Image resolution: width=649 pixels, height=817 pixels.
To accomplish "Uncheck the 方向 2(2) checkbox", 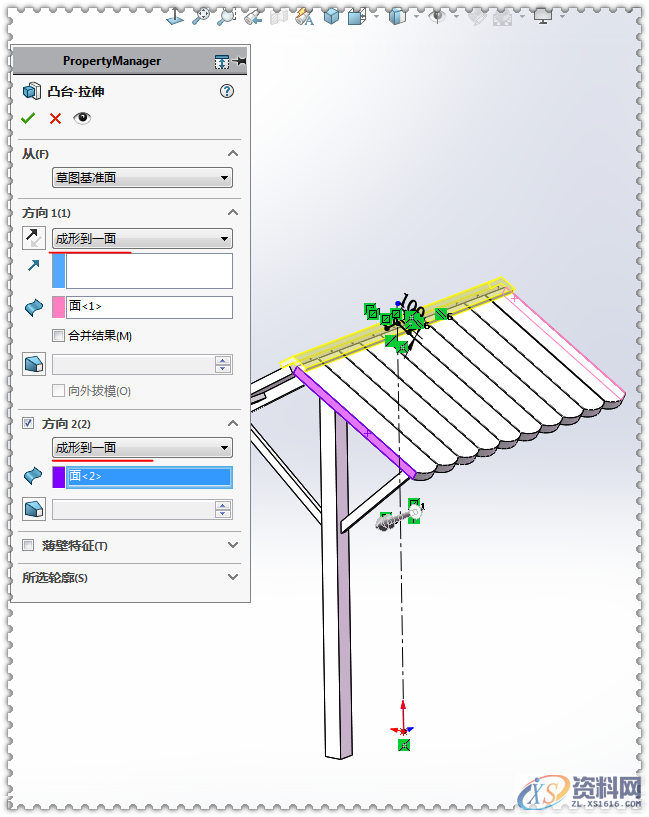I will click(x=28, y=423).
